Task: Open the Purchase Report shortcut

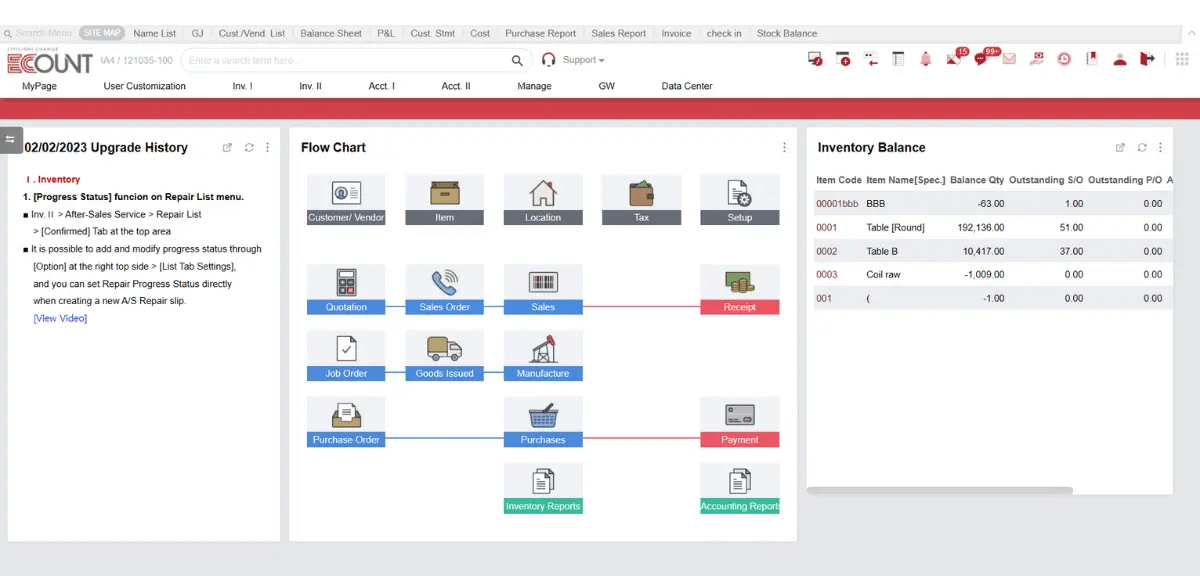Action: 540,33
